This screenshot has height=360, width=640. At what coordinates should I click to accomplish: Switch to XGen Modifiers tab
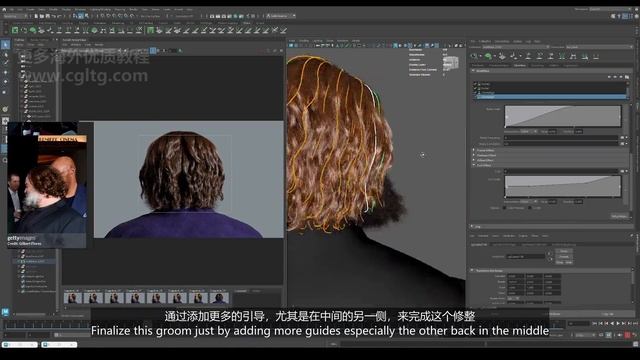pyautogui.click(x=520, y=65)
